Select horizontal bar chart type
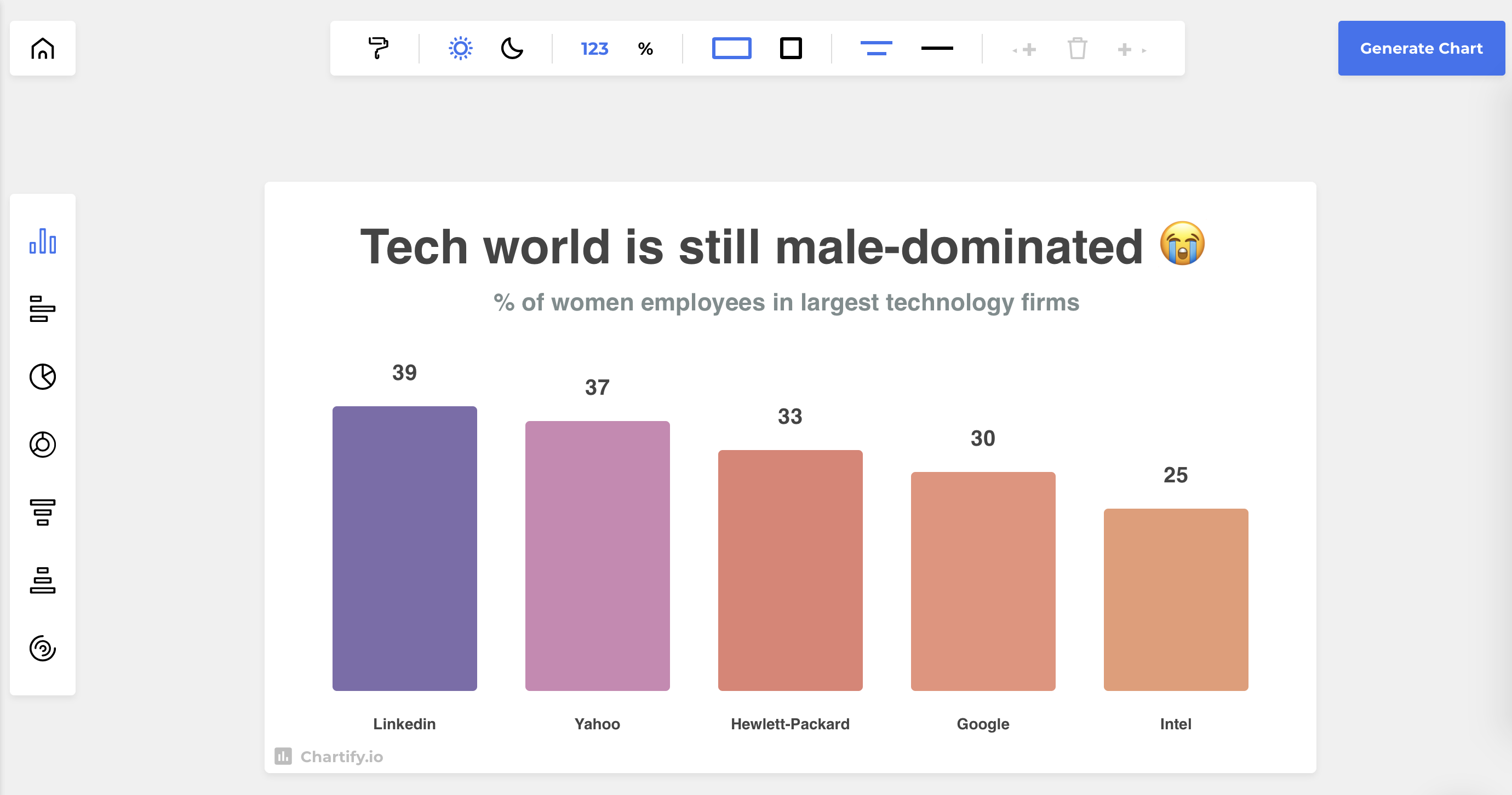Viewport: 1512px width, 795px height. point(42,309)
